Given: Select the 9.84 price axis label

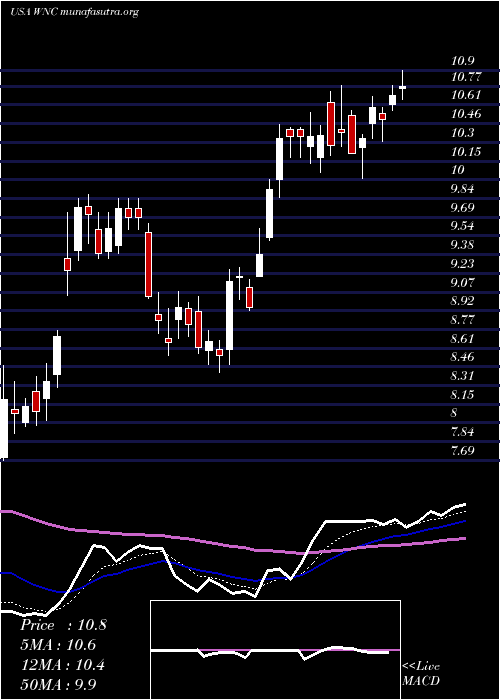Looking at the screenshot, I should 462,189.
